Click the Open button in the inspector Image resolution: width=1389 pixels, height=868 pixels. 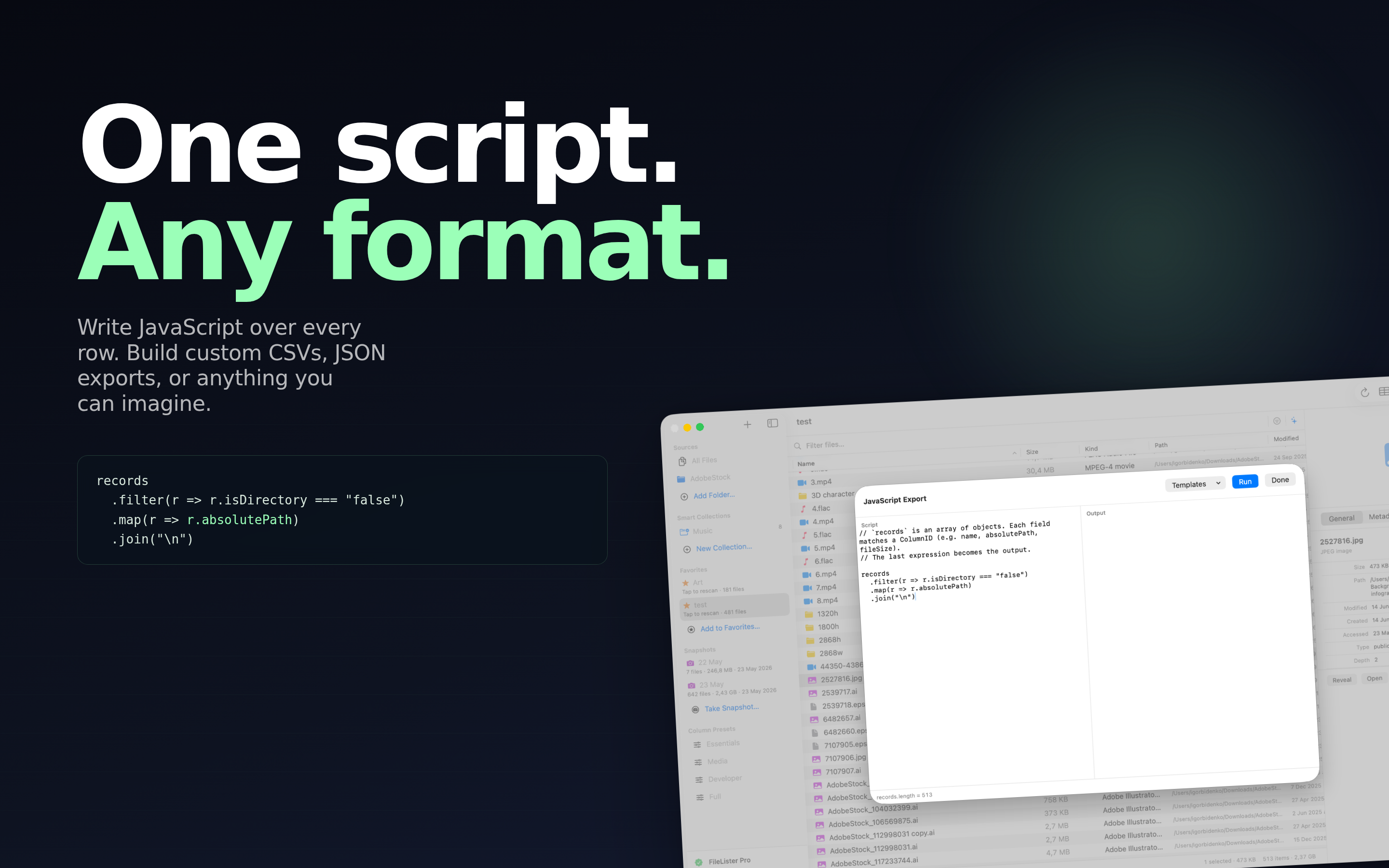(1374, 678)
